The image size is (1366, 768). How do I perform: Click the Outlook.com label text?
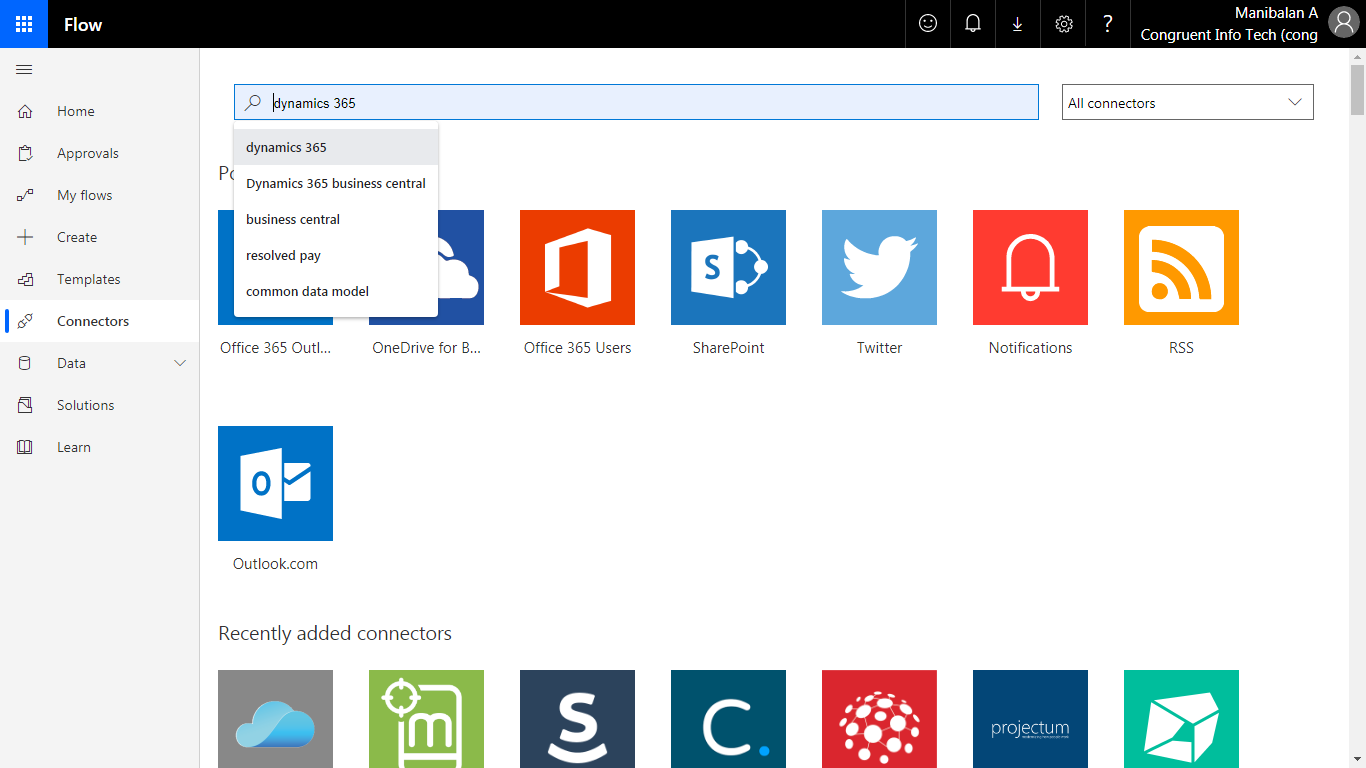click(275, 564)
